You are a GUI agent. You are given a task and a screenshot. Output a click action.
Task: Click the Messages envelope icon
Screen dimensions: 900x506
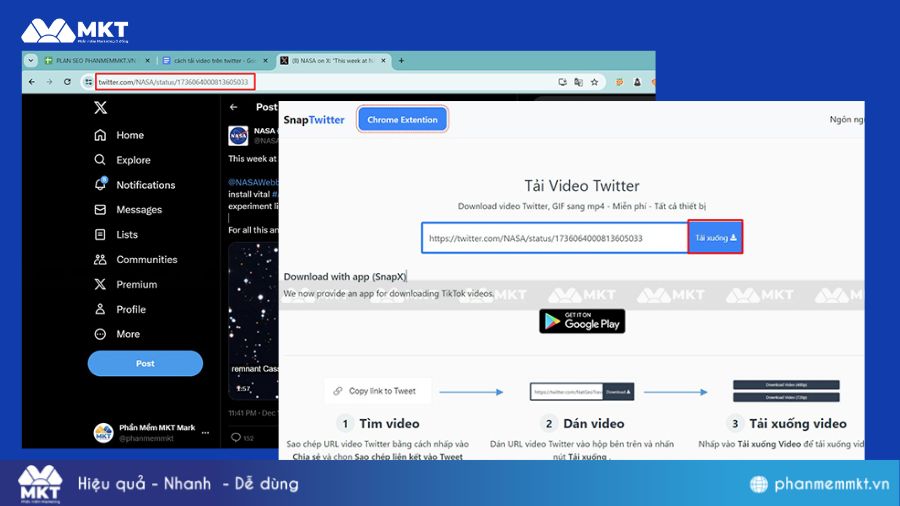pyautogui.click(x=100, y=209)
